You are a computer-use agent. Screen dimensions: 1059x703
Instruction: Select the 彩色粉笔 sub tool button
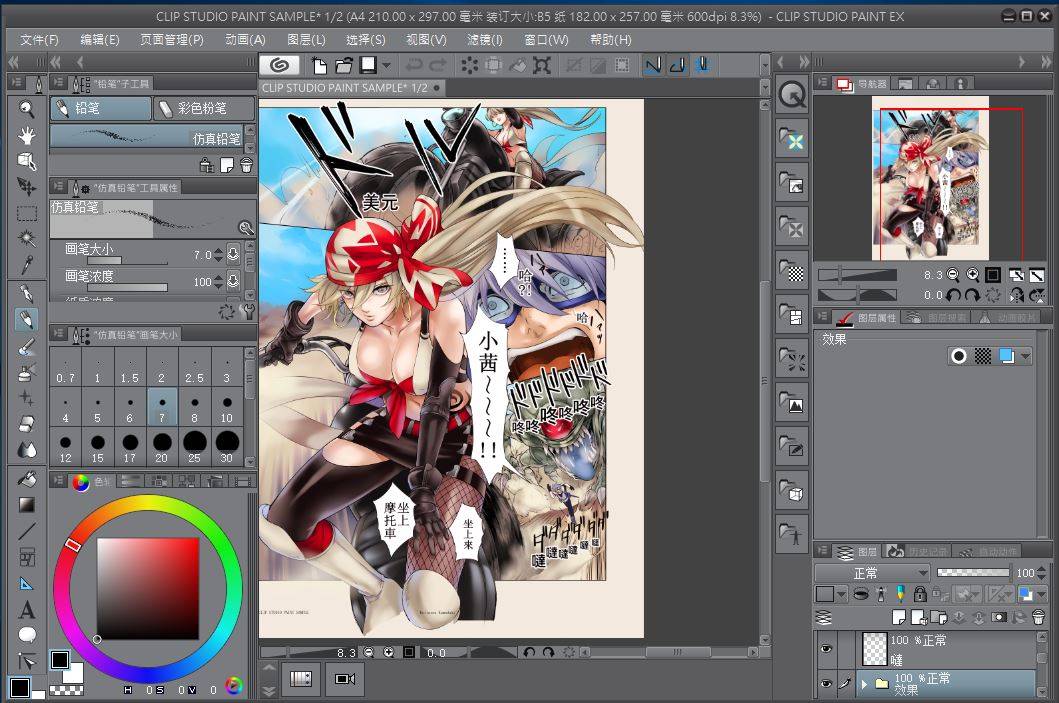click(x=203, y=108)
